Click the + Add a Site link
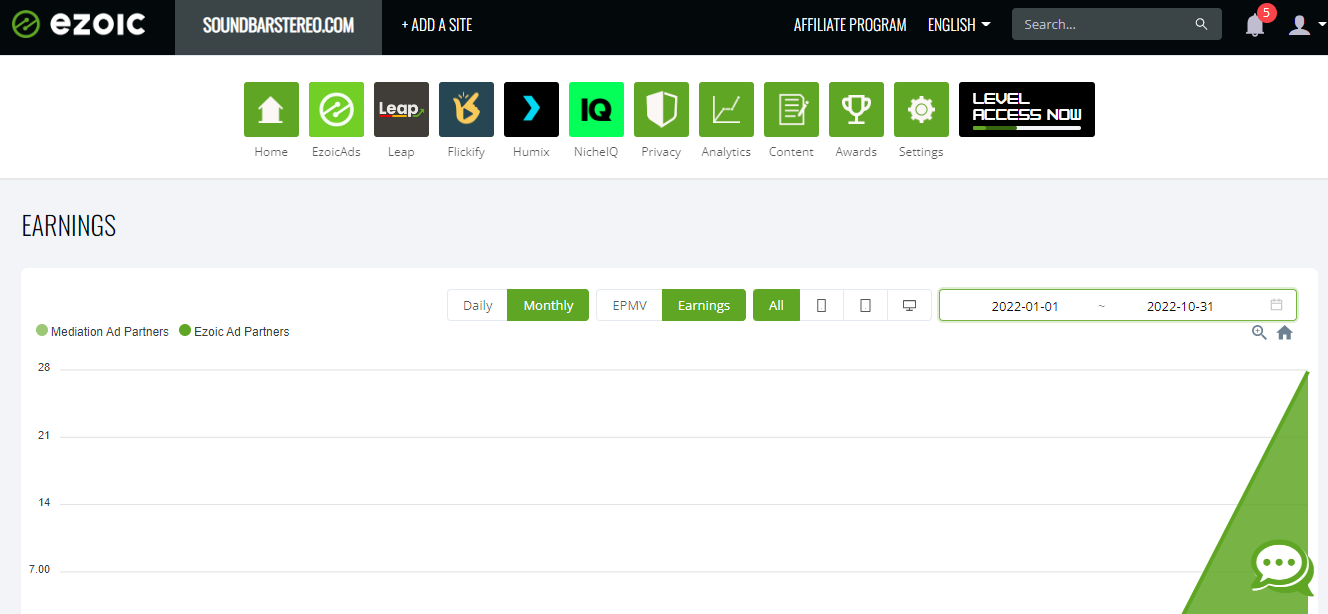This screenshot has height=614, width=1328. pyautogui.click(x=436, y=25)
